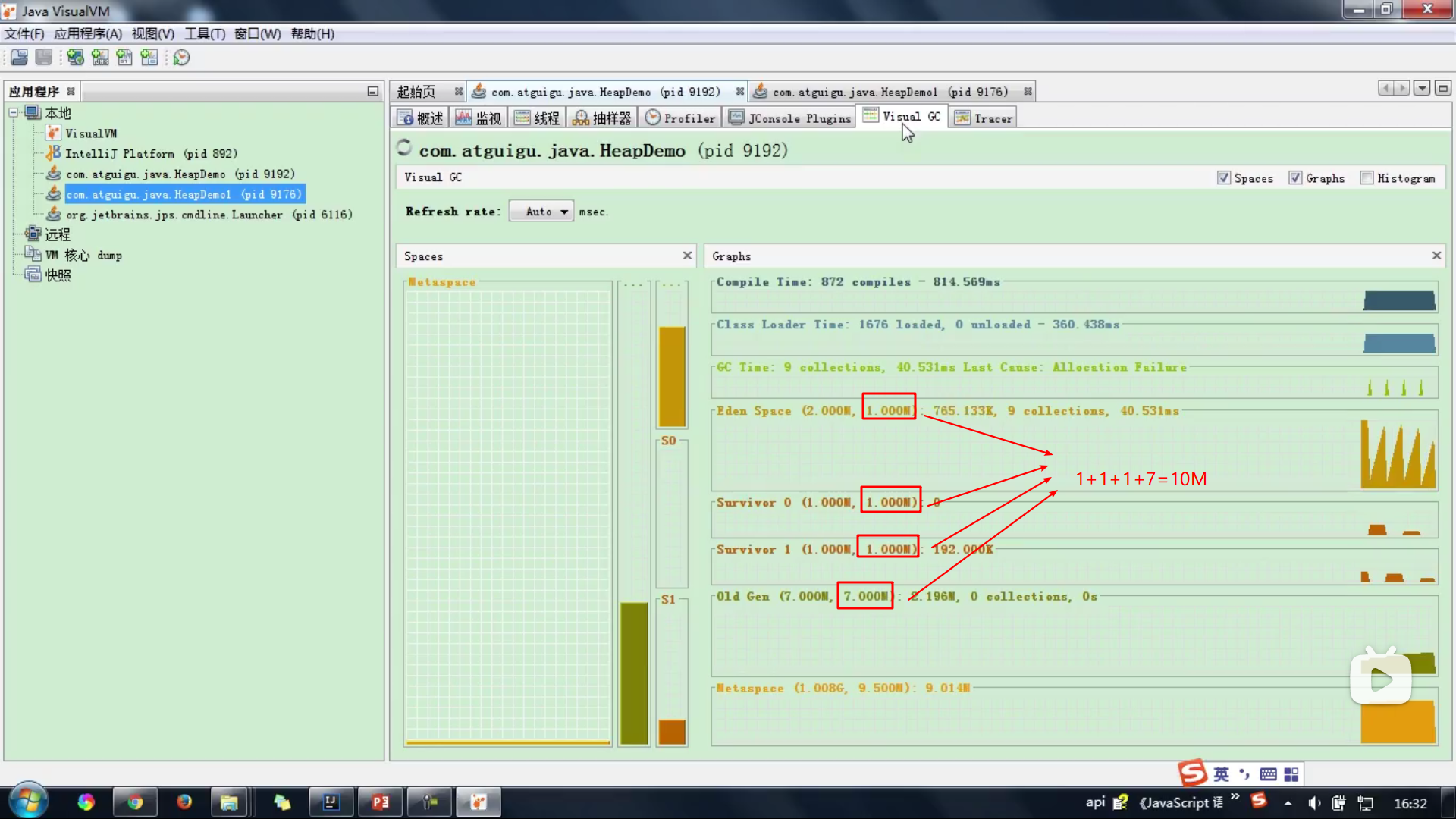Enable the Histogram checkbox
Screen dimensions: 1456x819
tap(1367, 178)
